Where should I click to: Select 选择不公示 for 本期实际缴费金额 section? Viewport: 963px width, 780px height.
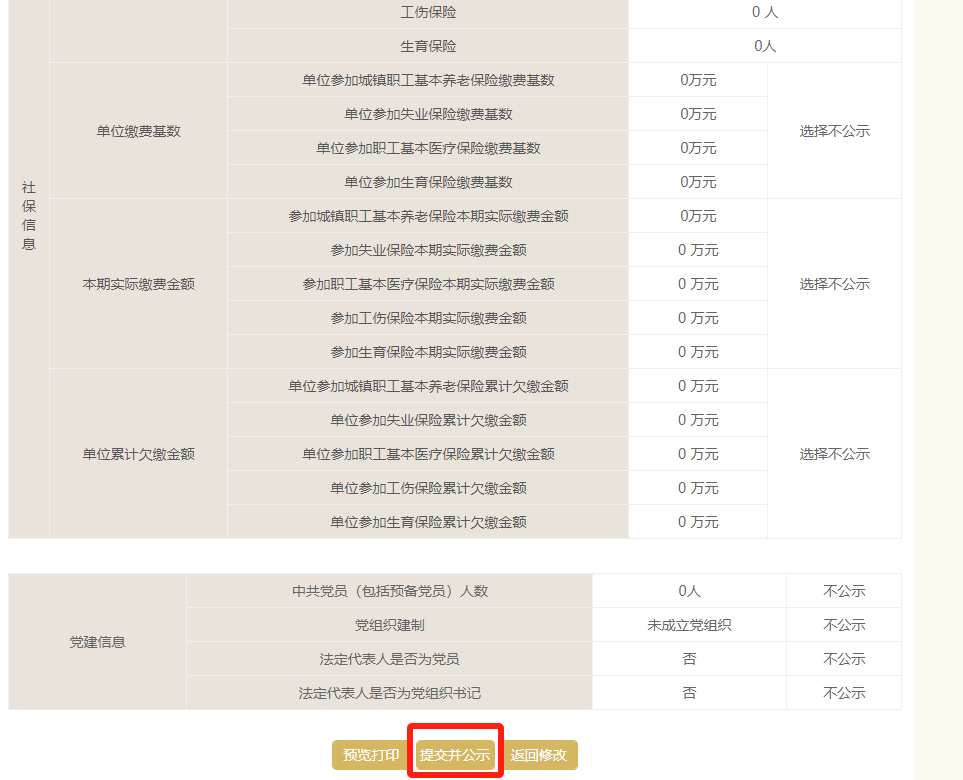(x=835, y=283)
